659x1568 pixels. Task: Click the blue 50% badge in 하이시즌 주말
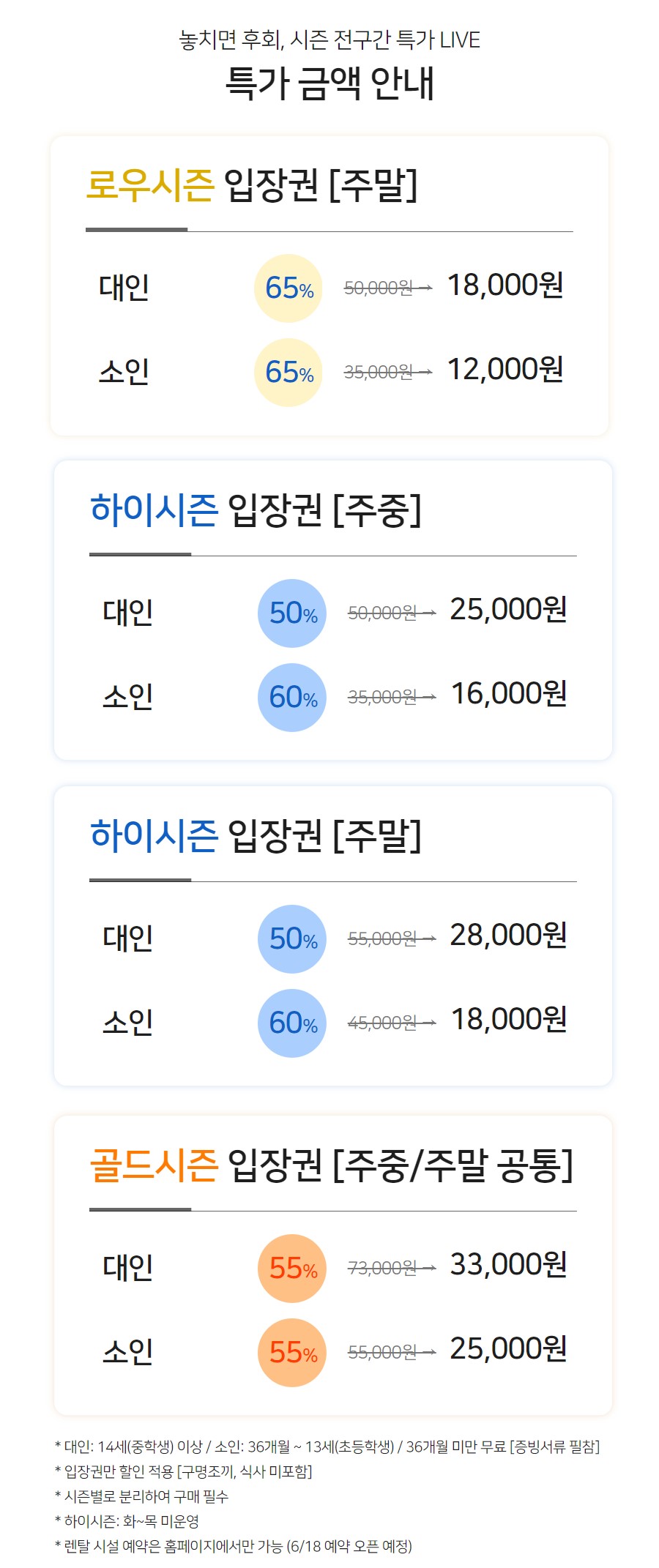292,939
